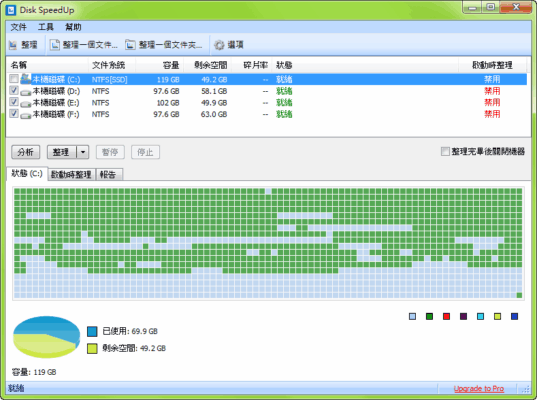Image resolution: width=537 pixels, height=400 pixels.
Task: Sort by the 狀態 column header
Action: coord(365,65)
